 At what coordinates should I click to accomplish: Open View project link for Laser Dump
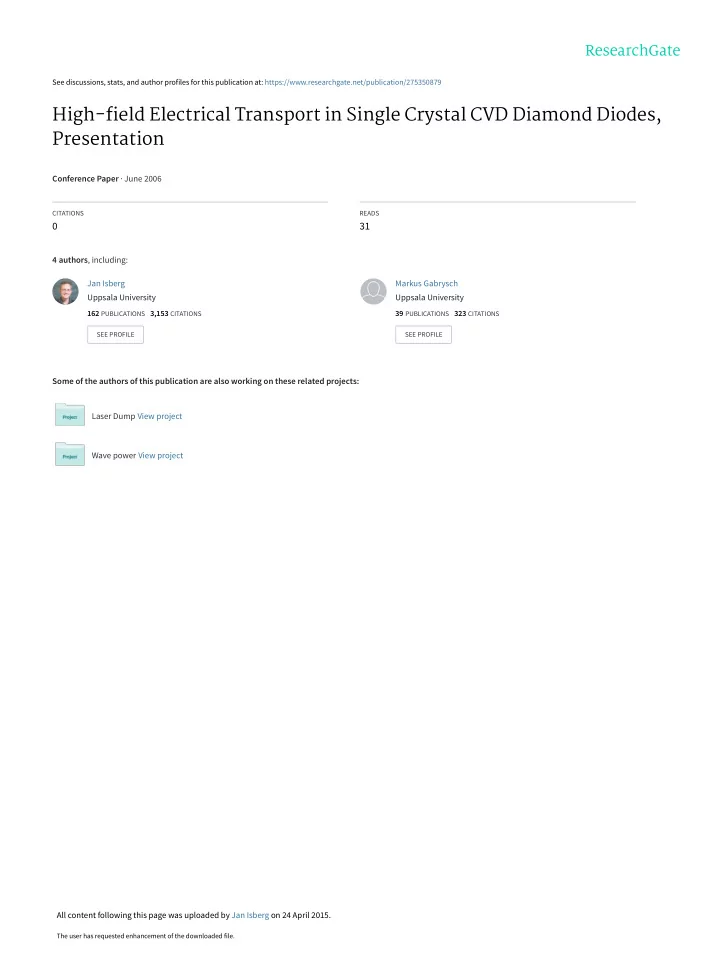pos(160,416)
